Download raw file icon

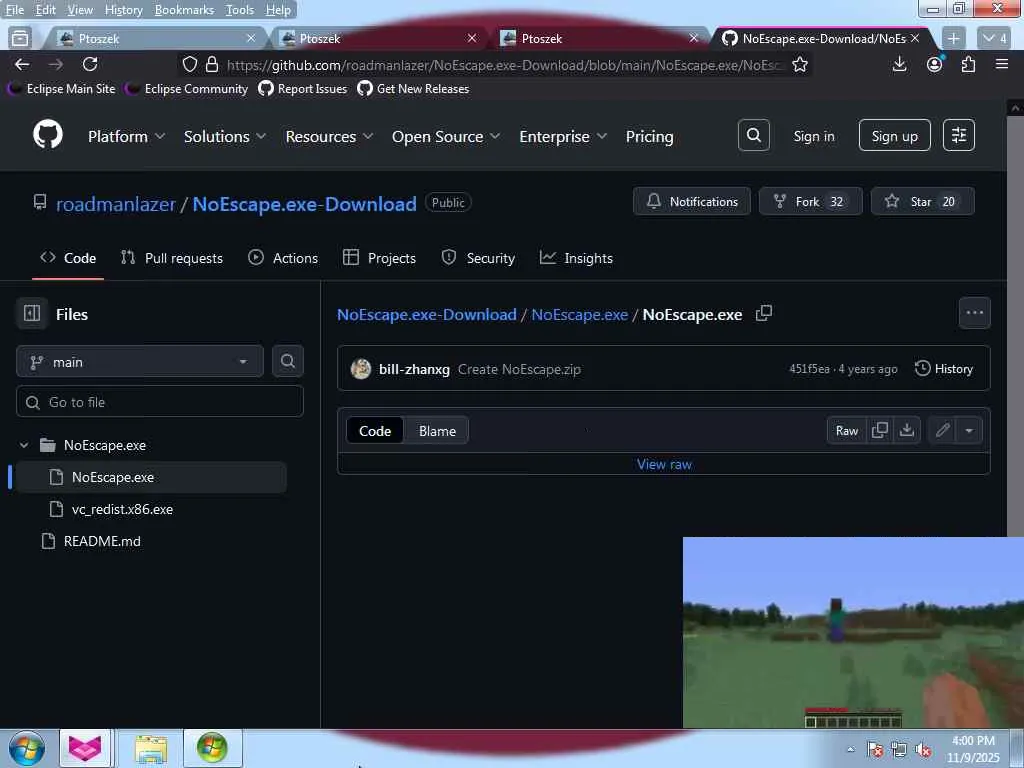click(x=907, y=430)
